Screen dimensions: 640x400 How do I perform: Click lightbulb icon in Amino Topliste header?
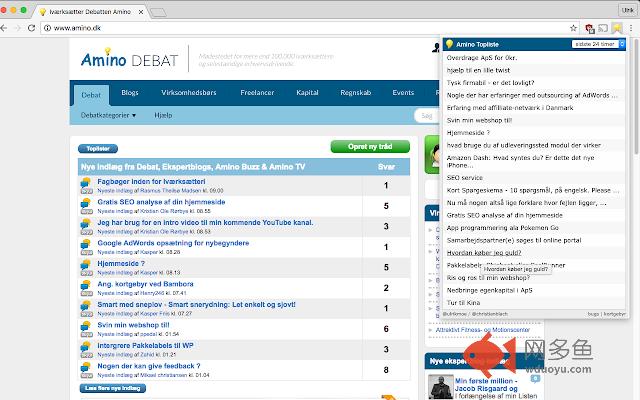[449, 44]
